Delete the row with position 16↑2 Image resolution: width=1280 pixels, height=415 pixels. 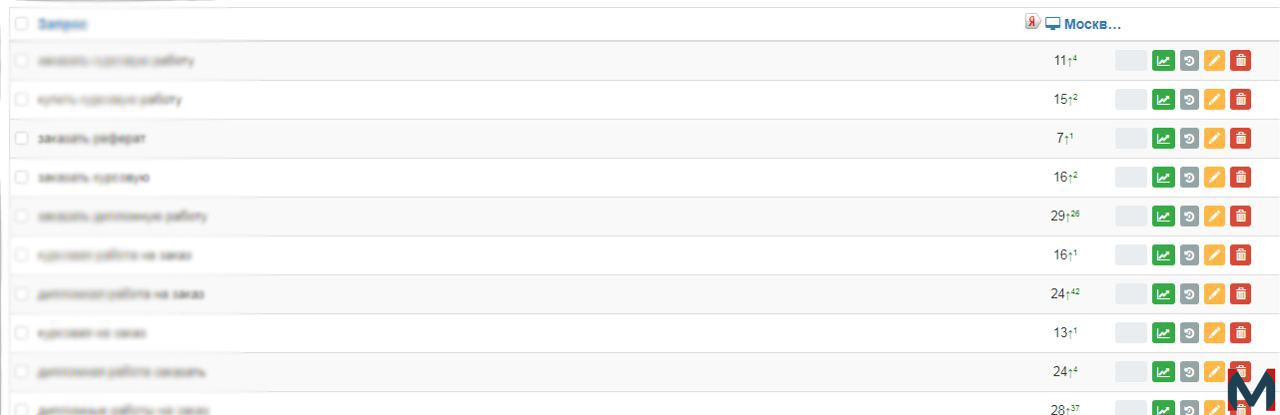(1240, 177)
